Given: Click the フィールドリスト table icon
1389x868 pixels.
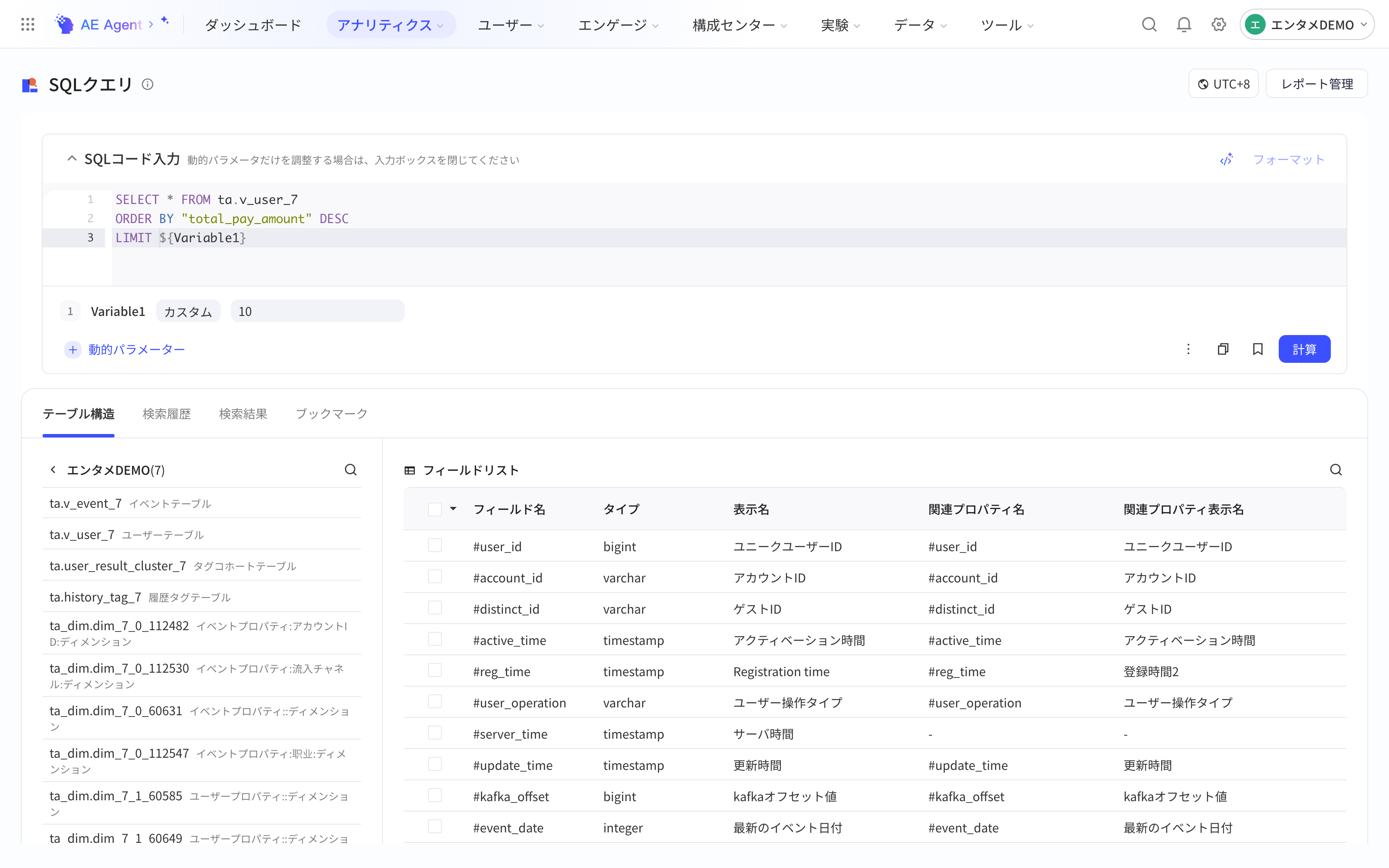Looking at the screenshot, I should click(409, 470).
